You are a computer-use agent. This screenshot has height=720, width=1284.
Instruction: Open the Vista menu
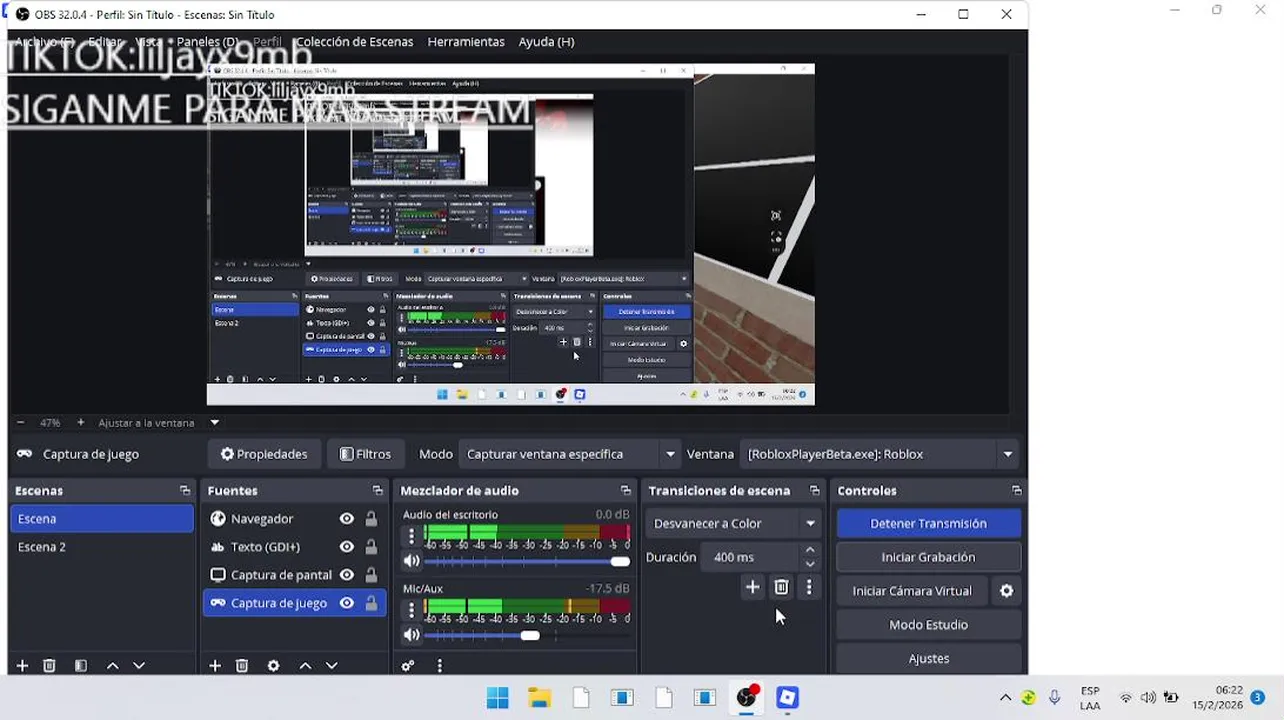pyautogui.click(x=148, y=42)
